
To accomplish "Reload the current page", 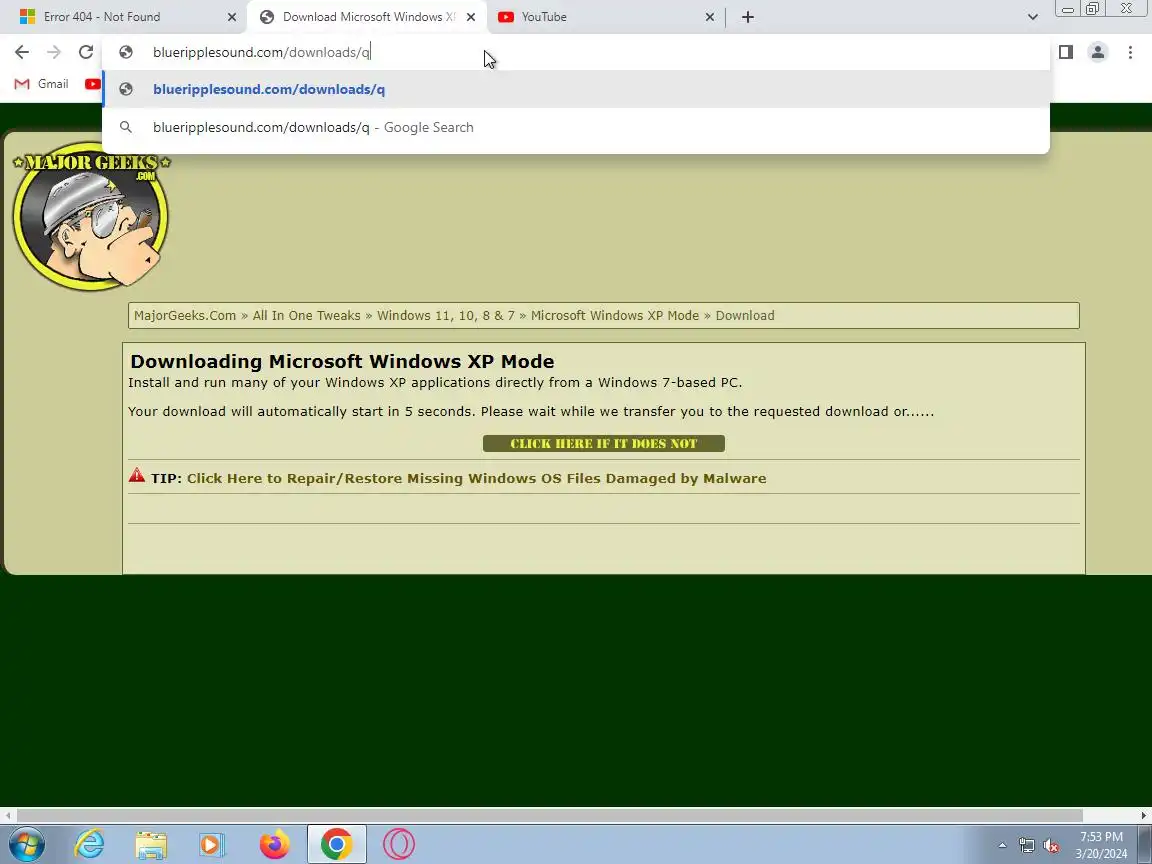I will pos(86,52).
